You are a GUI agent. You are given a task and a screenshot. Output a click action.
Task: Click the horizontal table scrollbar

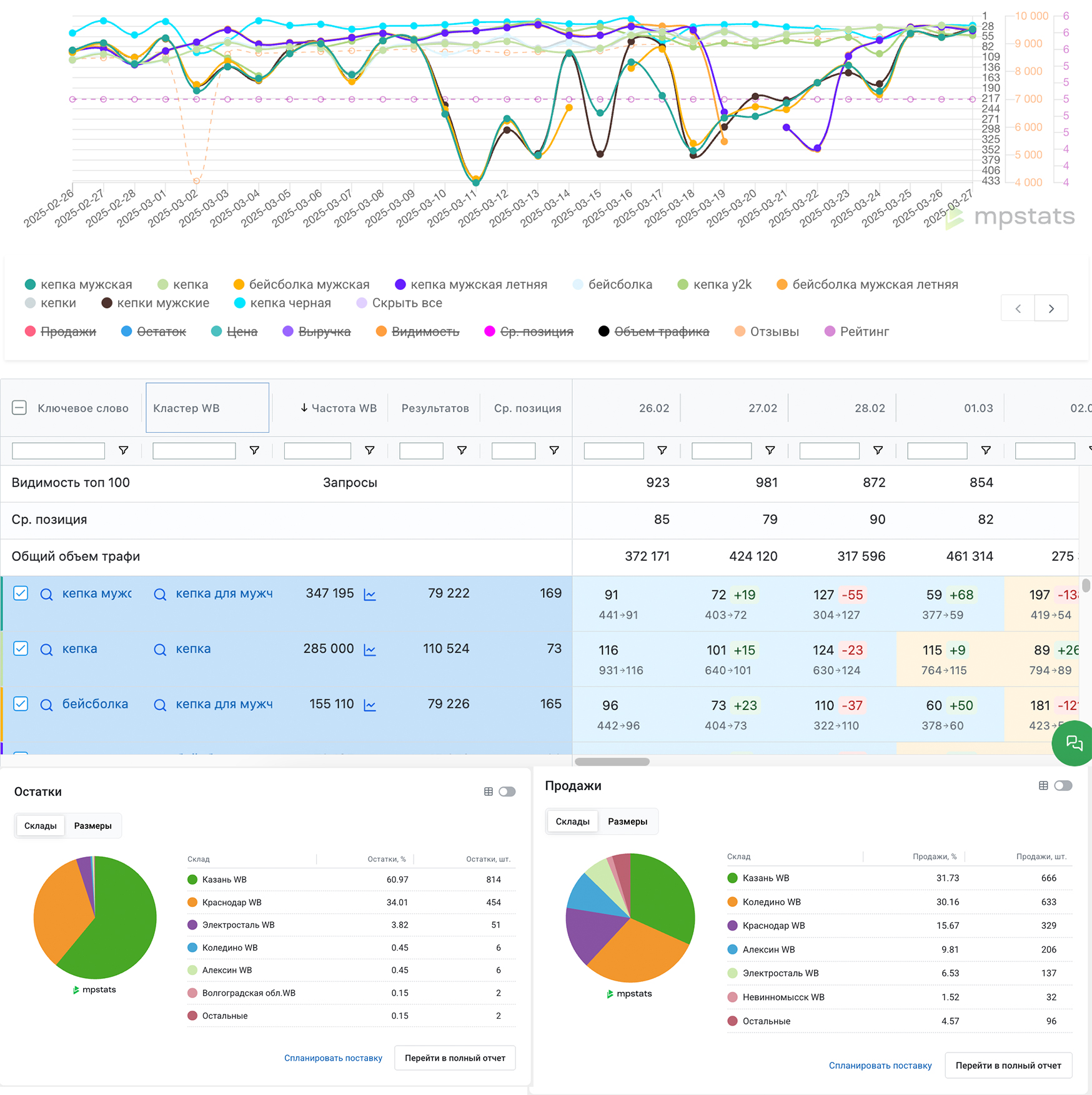[612, 761]
